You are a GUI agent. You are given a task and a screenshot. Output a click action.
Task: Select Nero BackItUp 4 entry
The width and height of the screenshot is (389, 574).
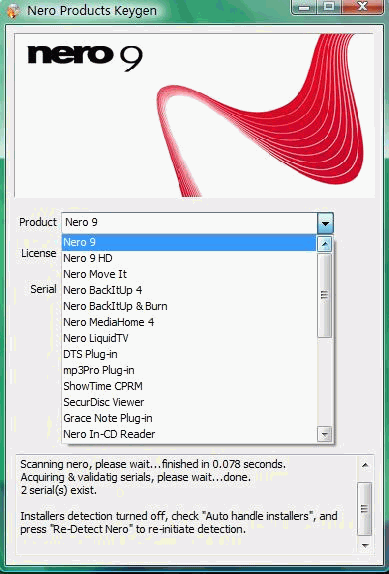click(x=189, y=290)
